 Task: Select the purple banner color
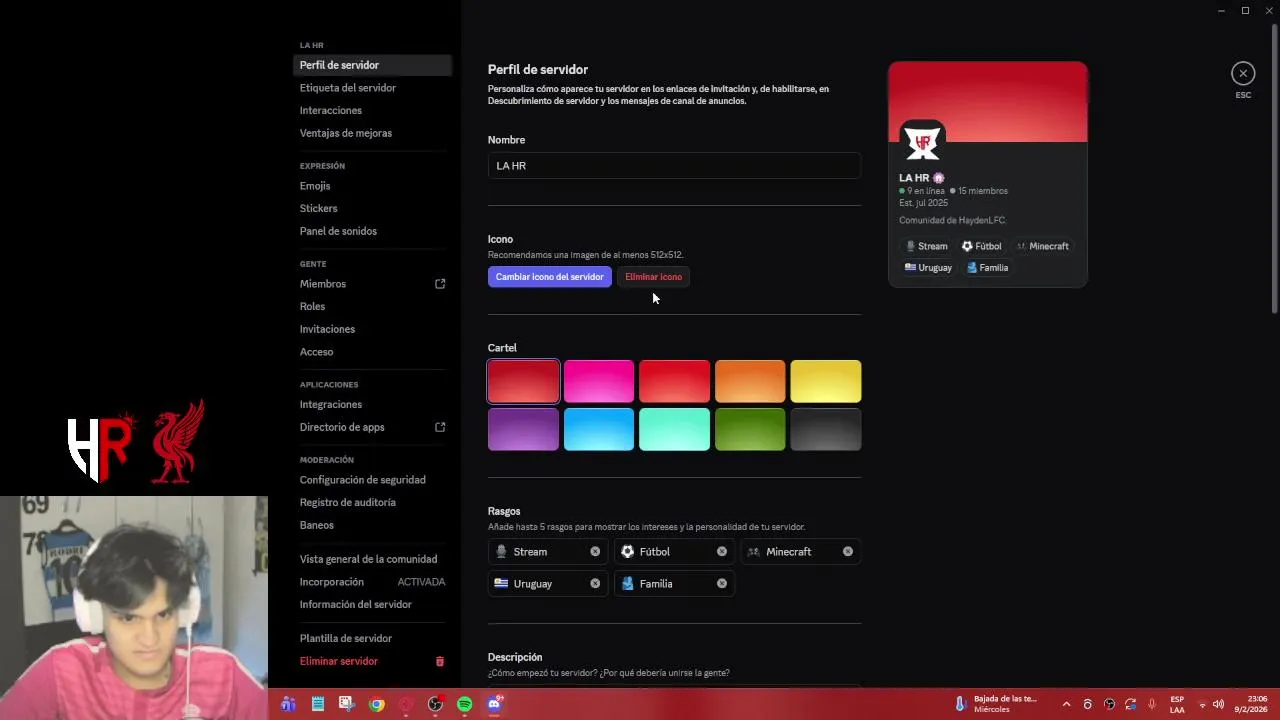tap(523, 429)
